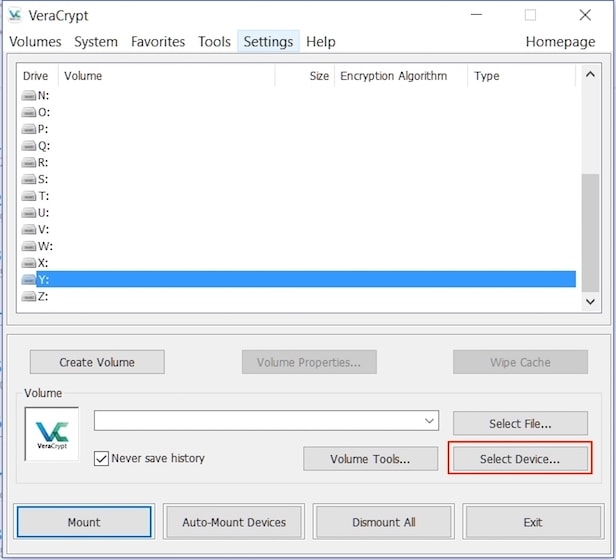Viewport: 616px width, 560px height.
Task: Click the X: drive icon
Action: pyautogui.click(x=29, y=263)
